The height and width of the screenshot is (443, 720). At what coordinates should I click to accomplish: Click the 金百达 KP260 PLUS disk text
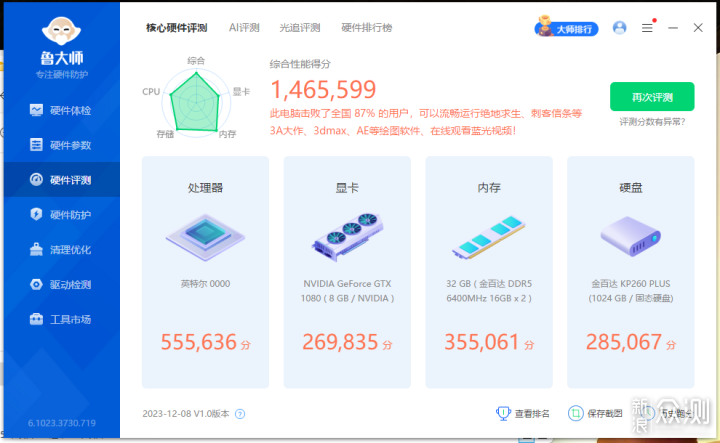(630, 291)
